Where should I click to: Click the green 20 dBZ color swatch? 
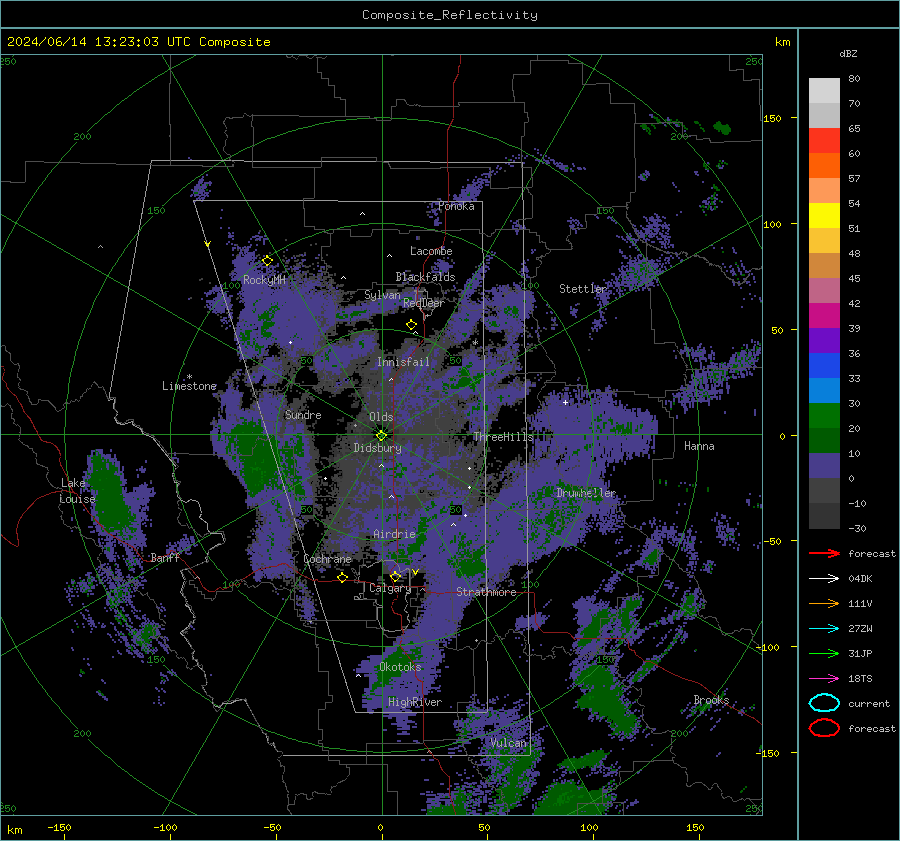824,416
